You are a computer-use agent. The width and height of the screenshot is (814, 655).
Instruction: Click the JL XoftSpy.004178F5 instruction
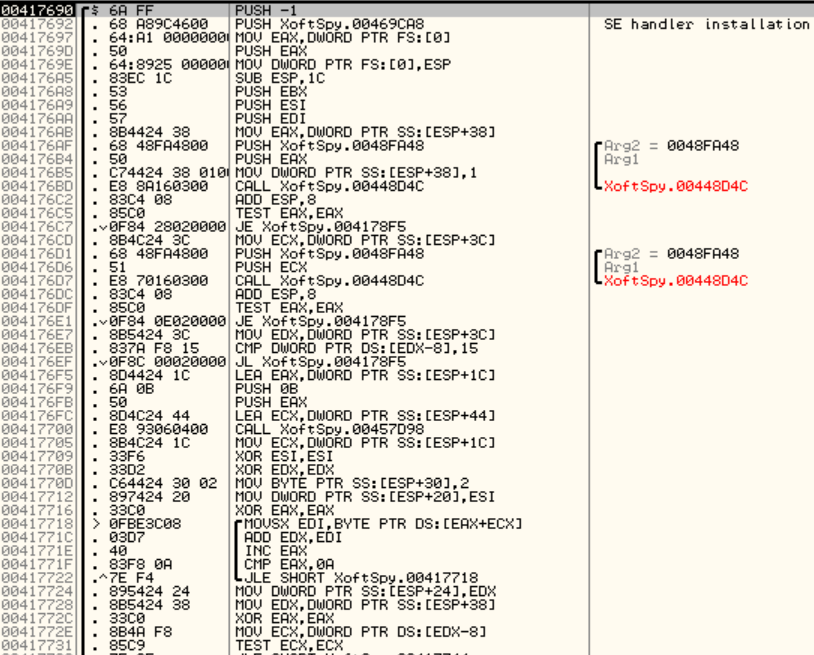[320, 361]
